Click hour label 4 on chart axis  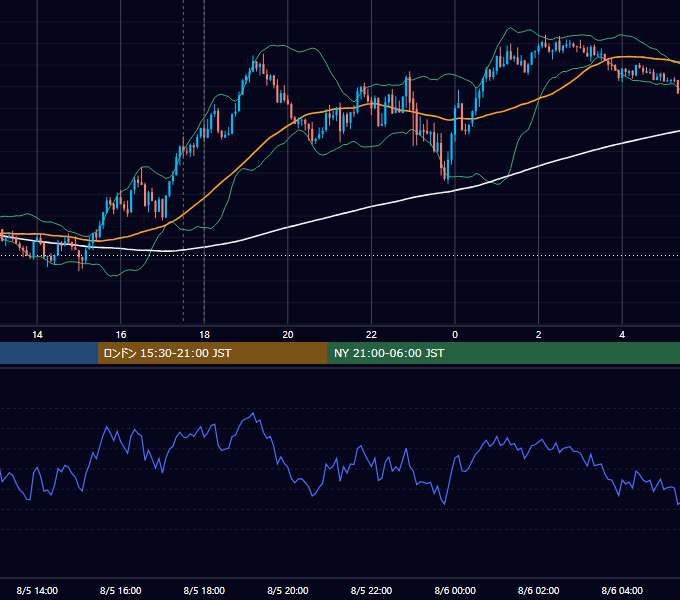pyautogui.click(x=622, y=335)
